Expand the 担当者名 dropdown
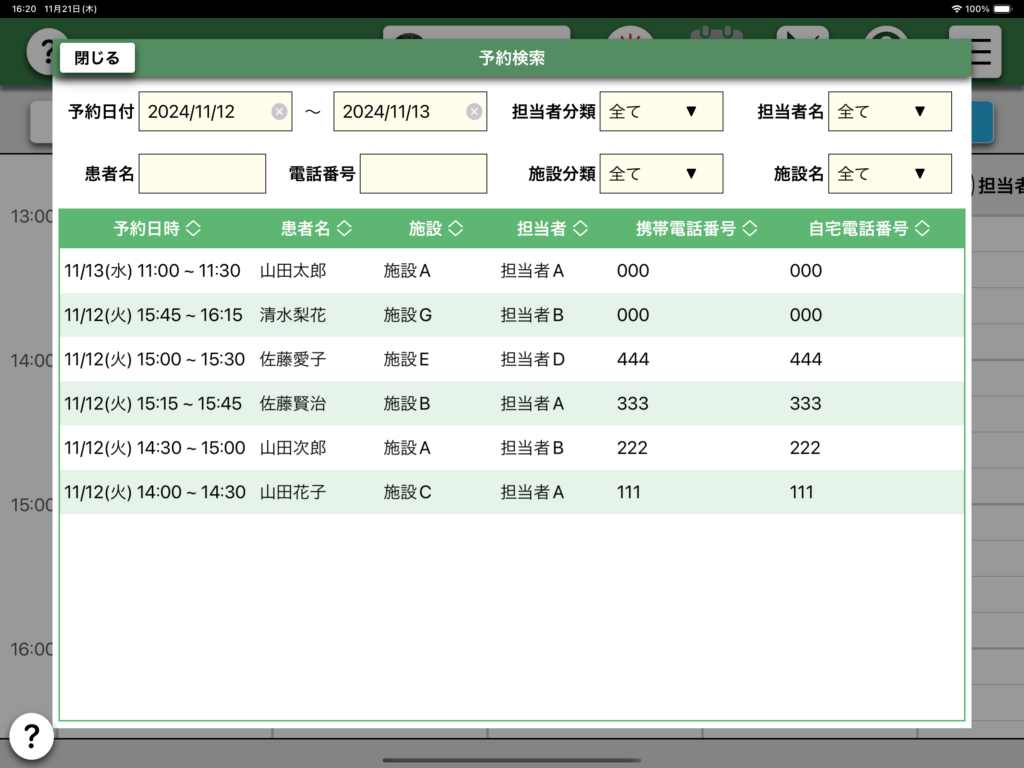Image resolution: width=1024 pixels, height=768 pixels. coord(889,112)
